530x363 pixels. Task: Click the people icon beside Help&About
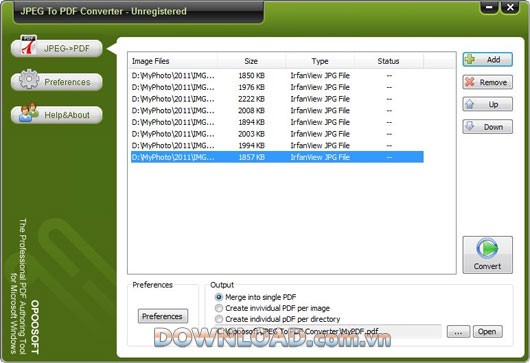(x=29, y=112)
